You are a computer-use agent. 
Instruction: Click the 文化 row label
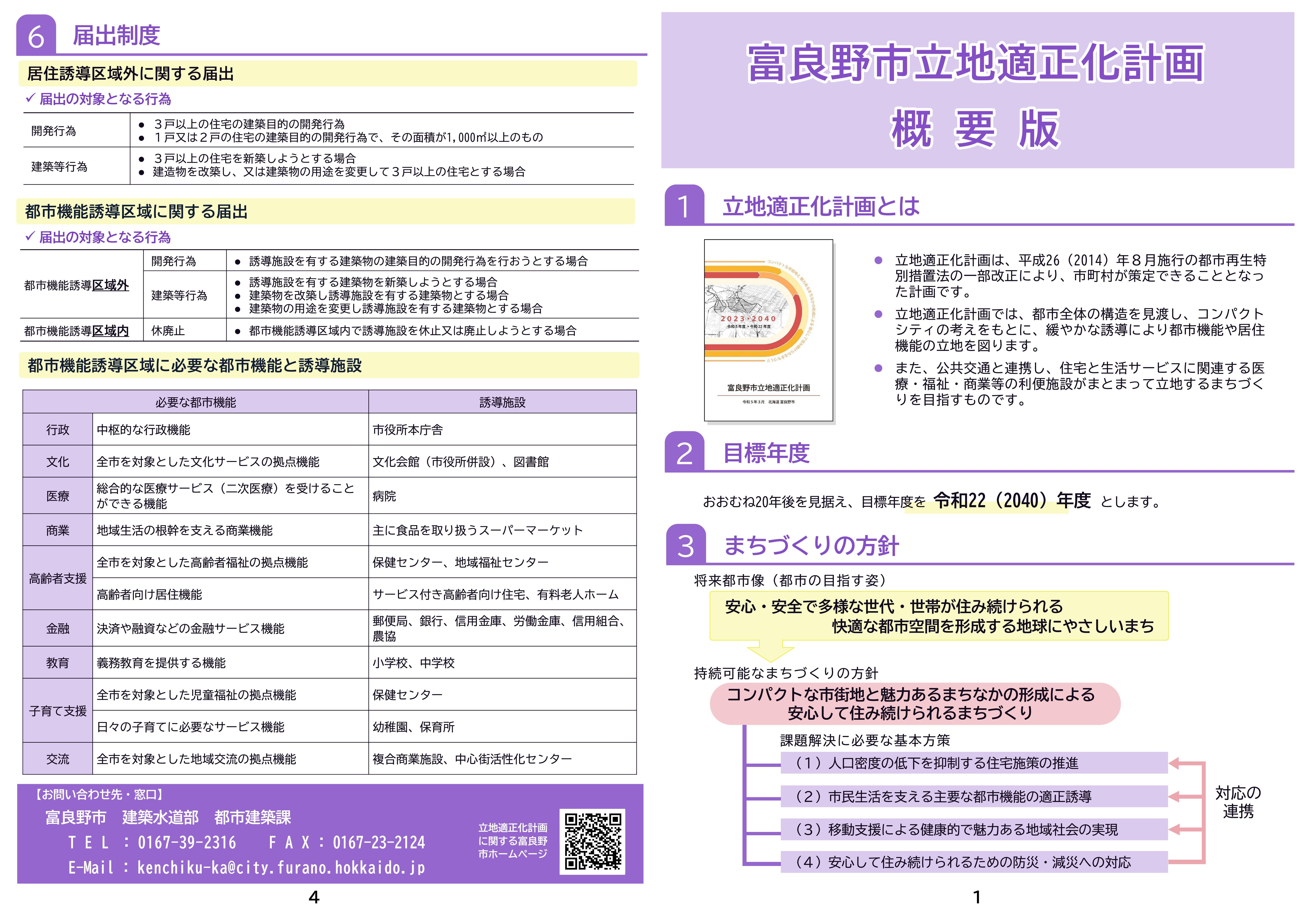tap(58, 461)
